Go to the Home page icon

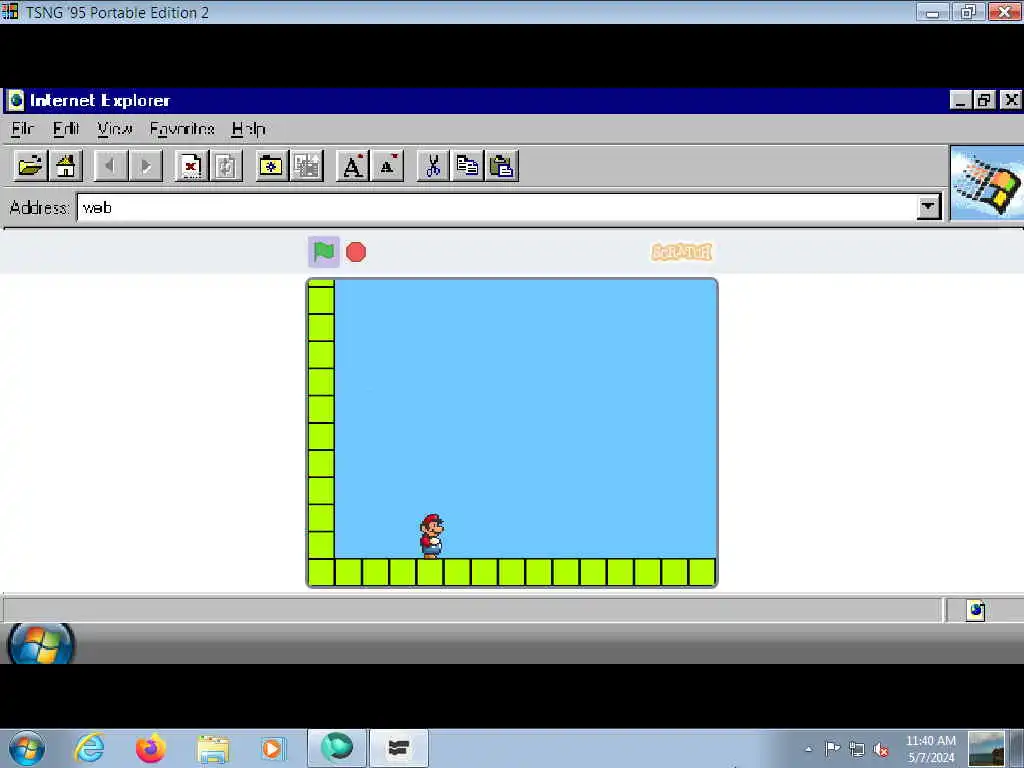(65, 166)
